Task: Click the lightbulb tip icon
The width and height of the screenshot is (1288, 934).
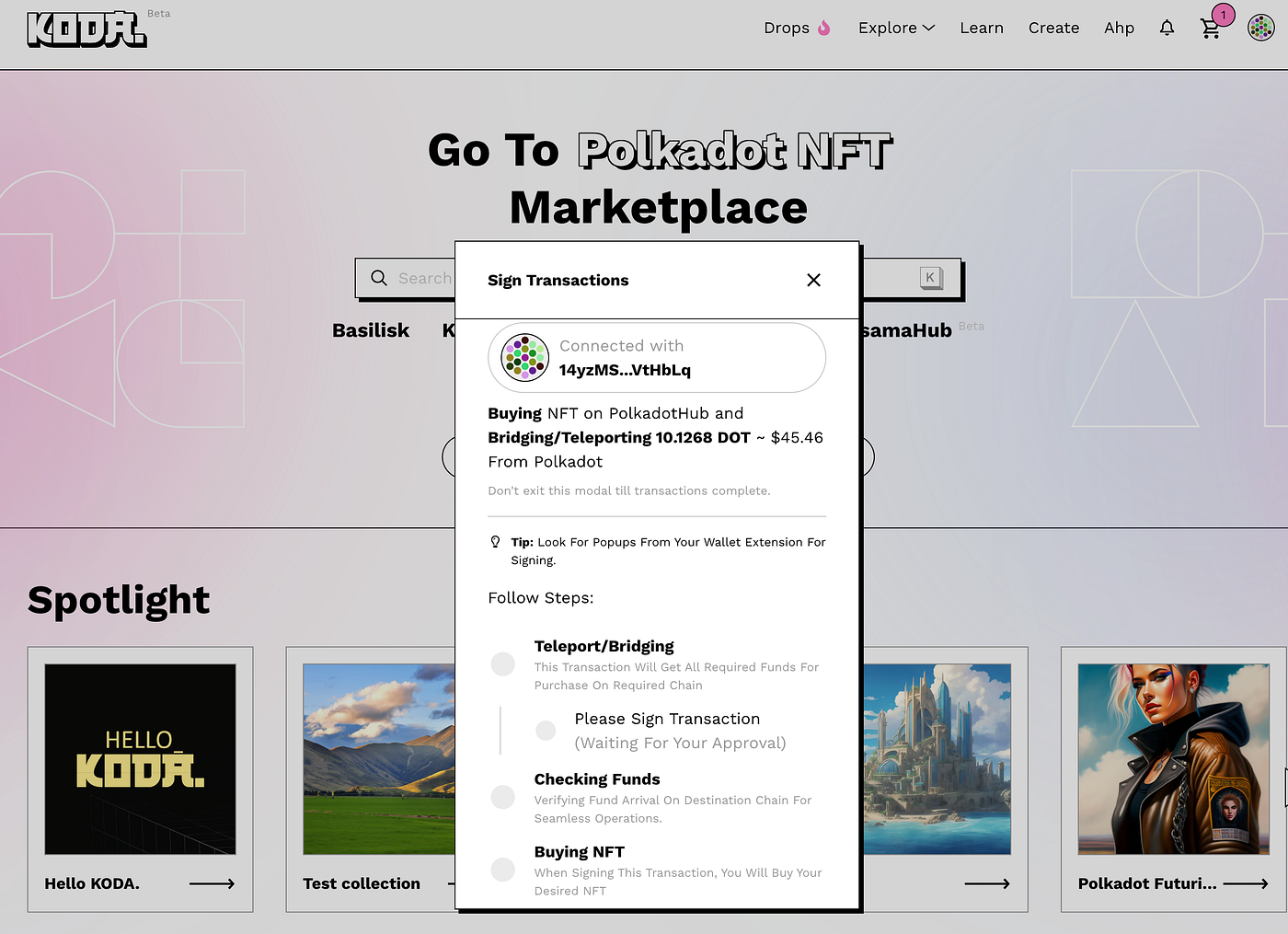Action: [x=495, y=542]
